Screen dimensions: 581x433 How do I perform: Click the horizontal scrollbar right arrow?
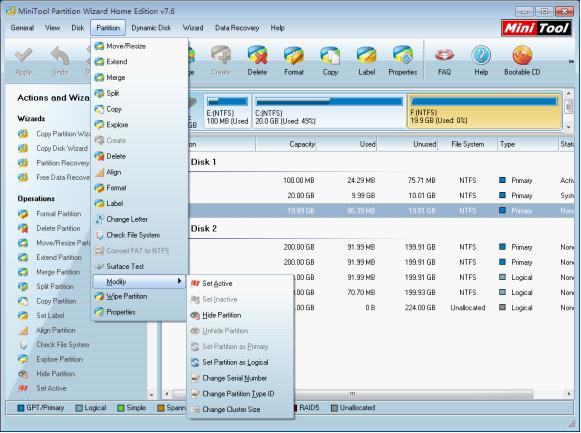569,394
